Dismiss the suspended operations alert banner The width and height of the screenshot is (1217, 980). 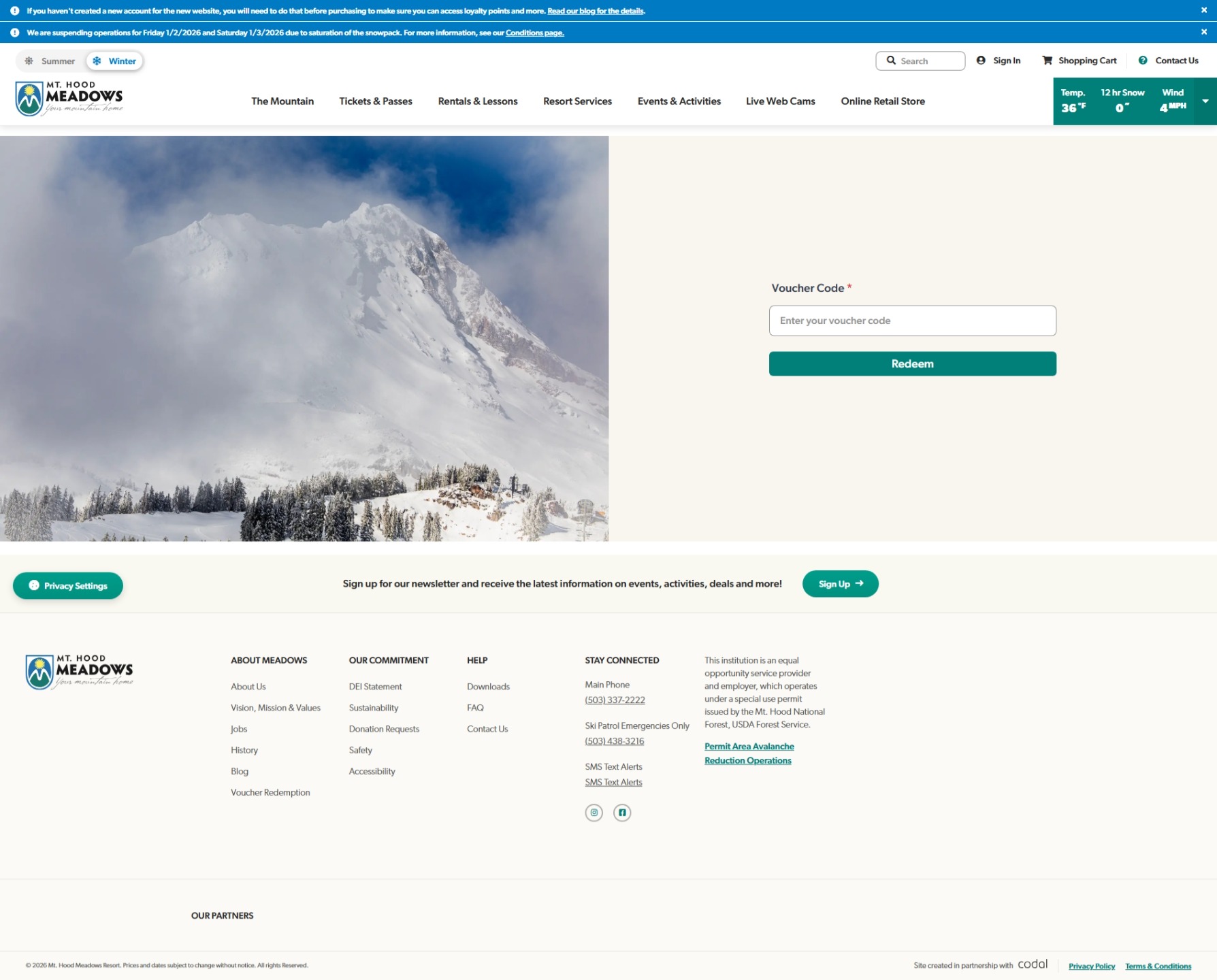pos(1203,32)
